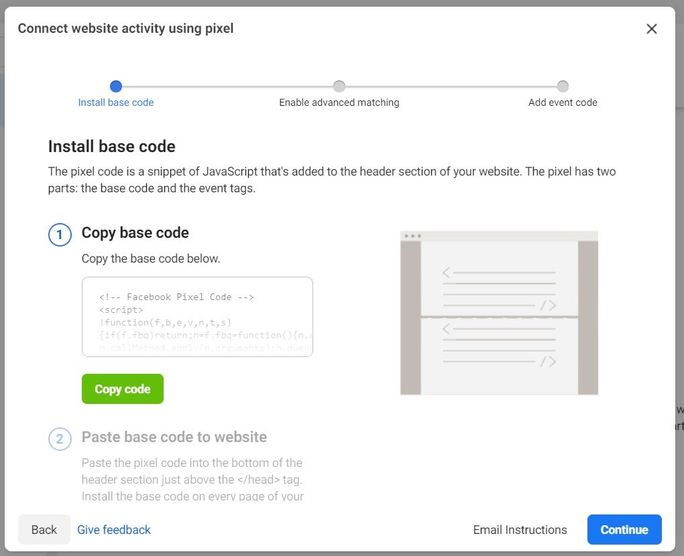Click the blue Install base code step dot
This screenshot has height=556, width=684.
[116, 86]
